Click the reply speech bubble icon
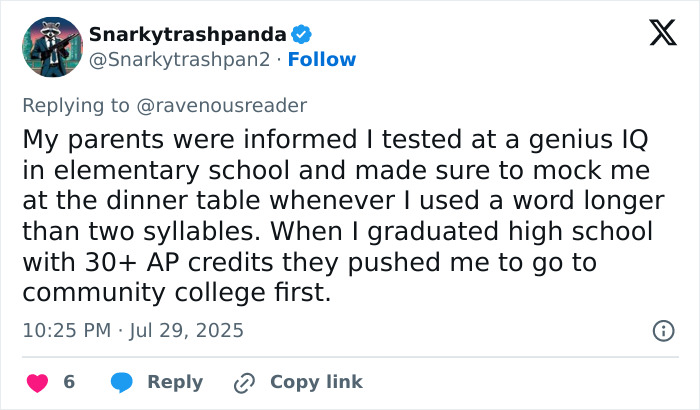The image size is (700, 410). click(122, 382)
